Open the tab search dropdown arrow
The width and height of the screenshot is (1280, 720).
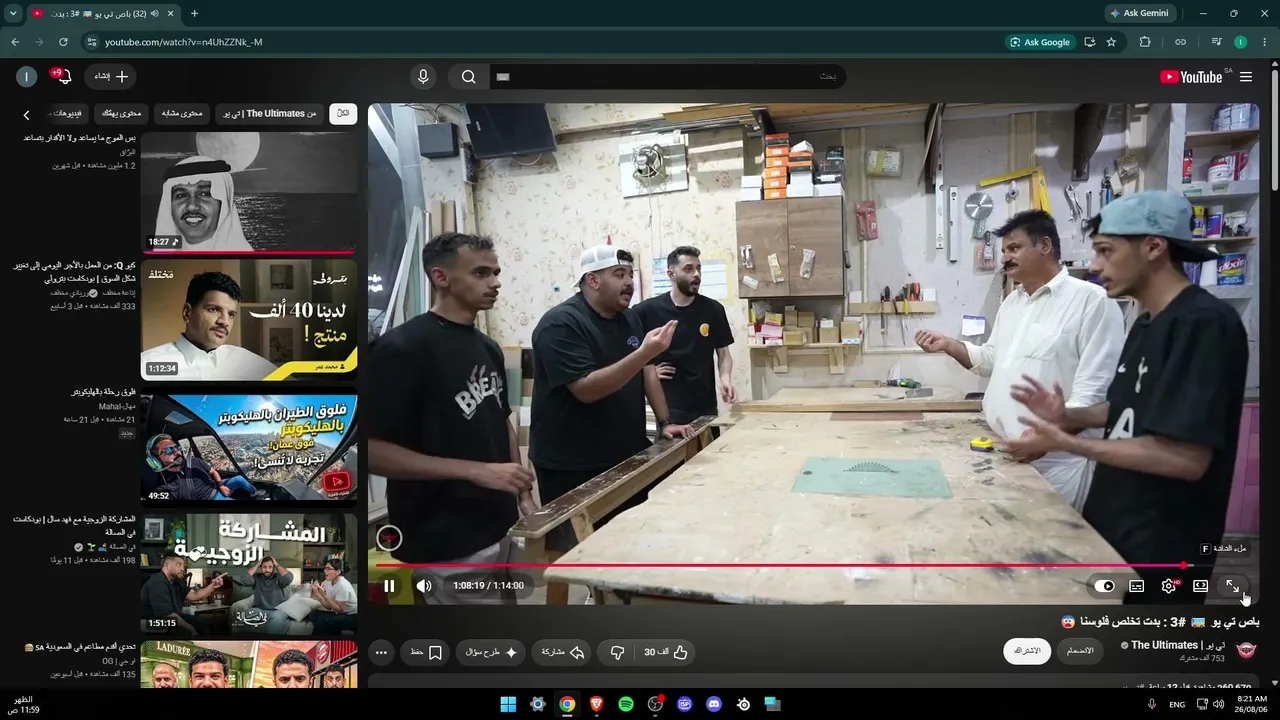13,13
